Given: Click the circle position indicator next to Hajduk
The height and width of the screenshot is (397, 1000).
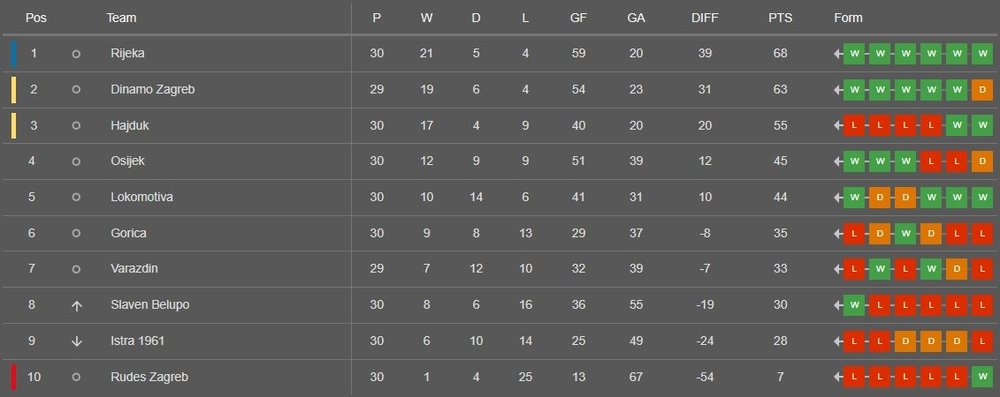Looking at the screenshot, I should pyautogui.click(x=77, y=126).
